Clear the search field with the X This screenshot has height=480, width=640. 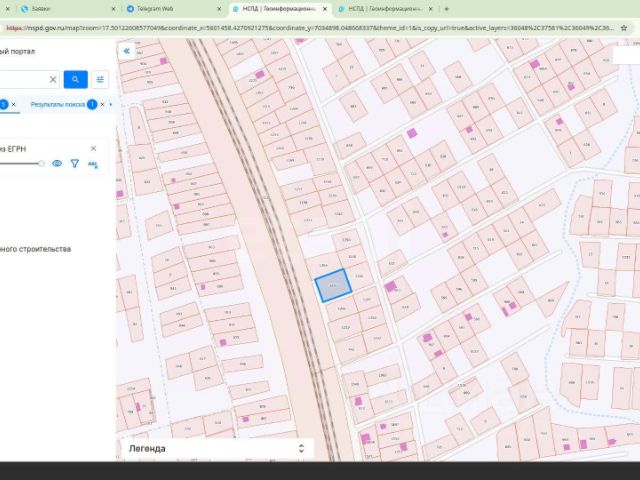[53, 80]
